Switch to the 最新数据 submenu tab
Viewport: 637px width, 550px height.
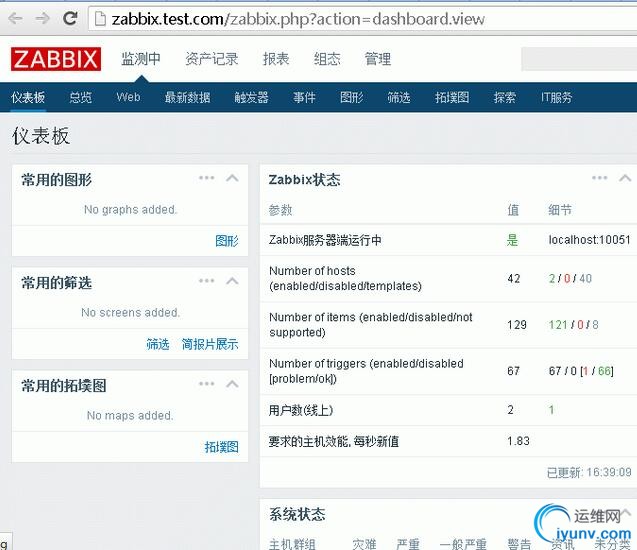(x=187, y=97)
